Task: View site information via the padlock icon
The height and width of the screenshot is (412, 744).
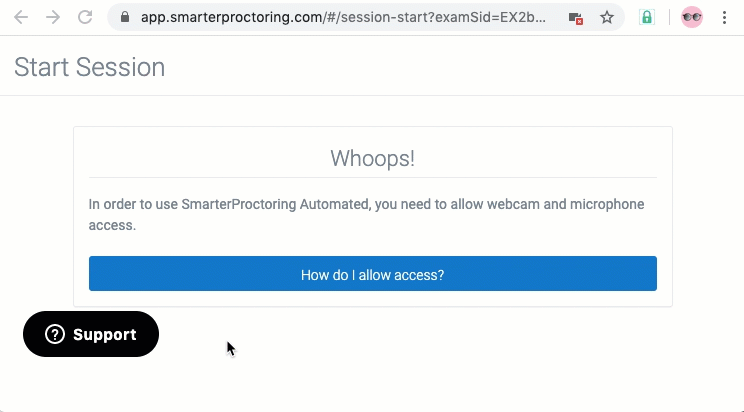Action: tap(125, 18)
